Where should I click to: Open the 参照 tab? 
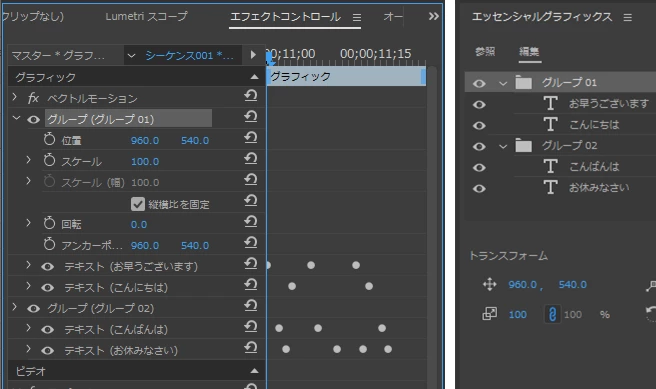485,51
